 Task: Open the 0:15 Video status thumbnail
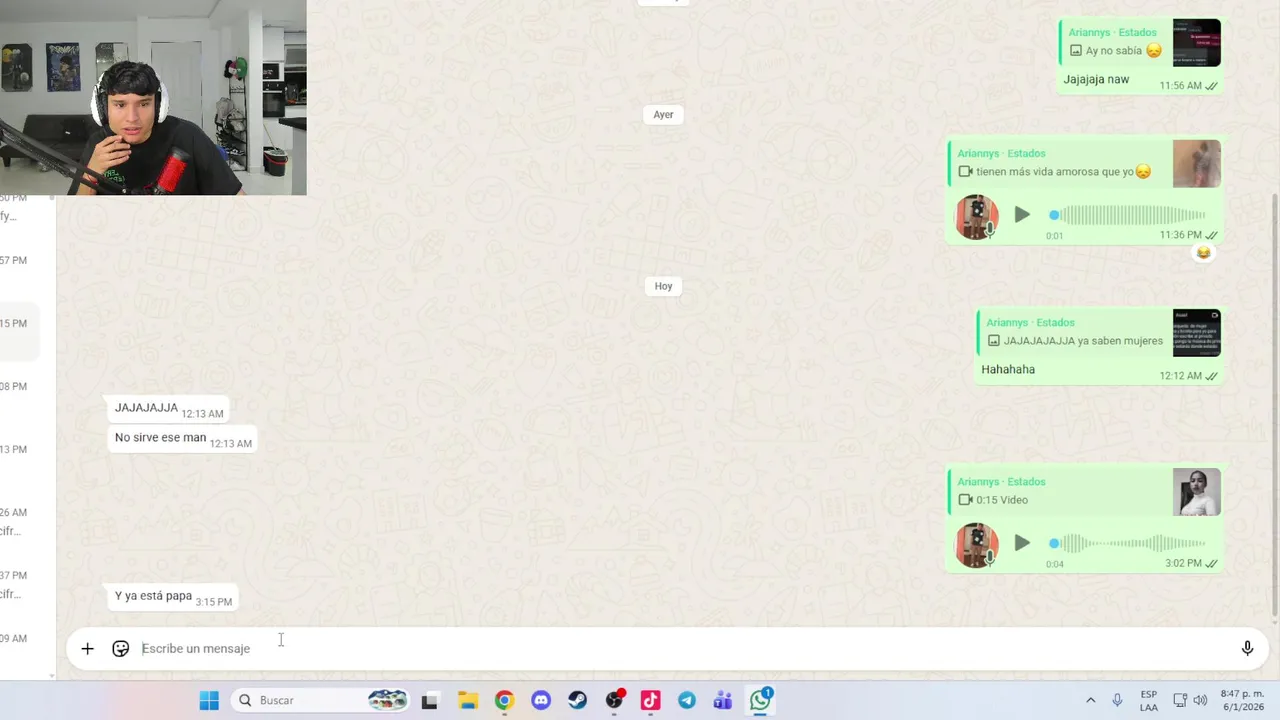pyautogui.click(x=1197, y=492)
